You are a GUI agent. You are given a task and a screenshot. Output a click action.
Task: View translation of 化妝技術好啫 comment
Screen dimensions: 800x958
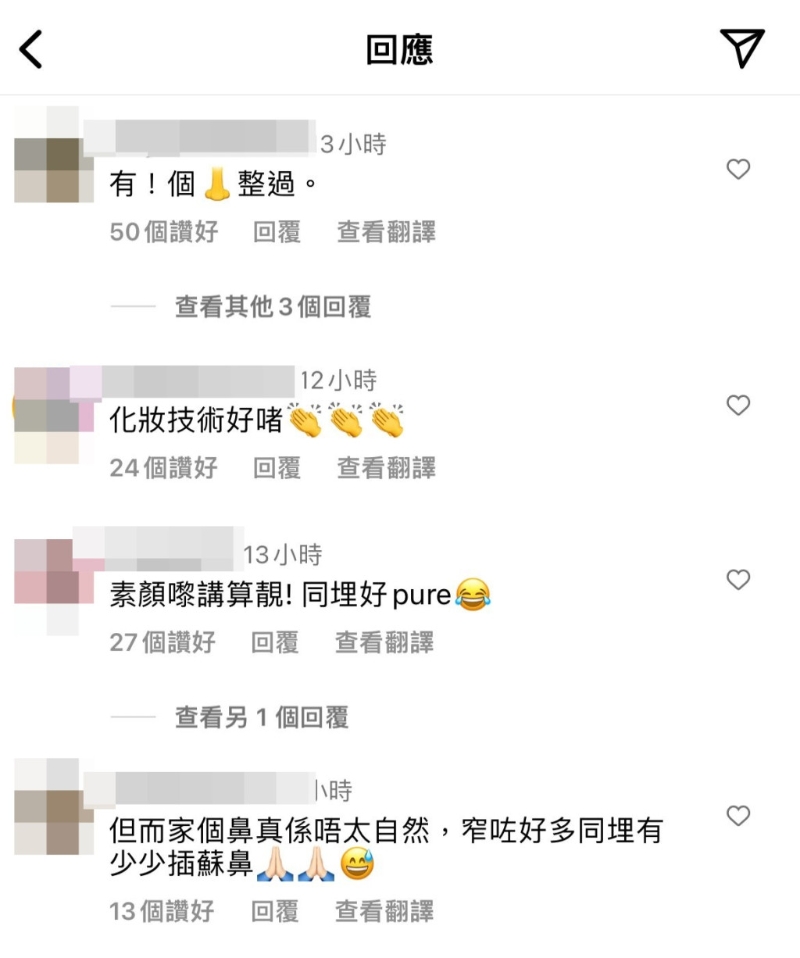pyautogui.click(x=386, y=468)
